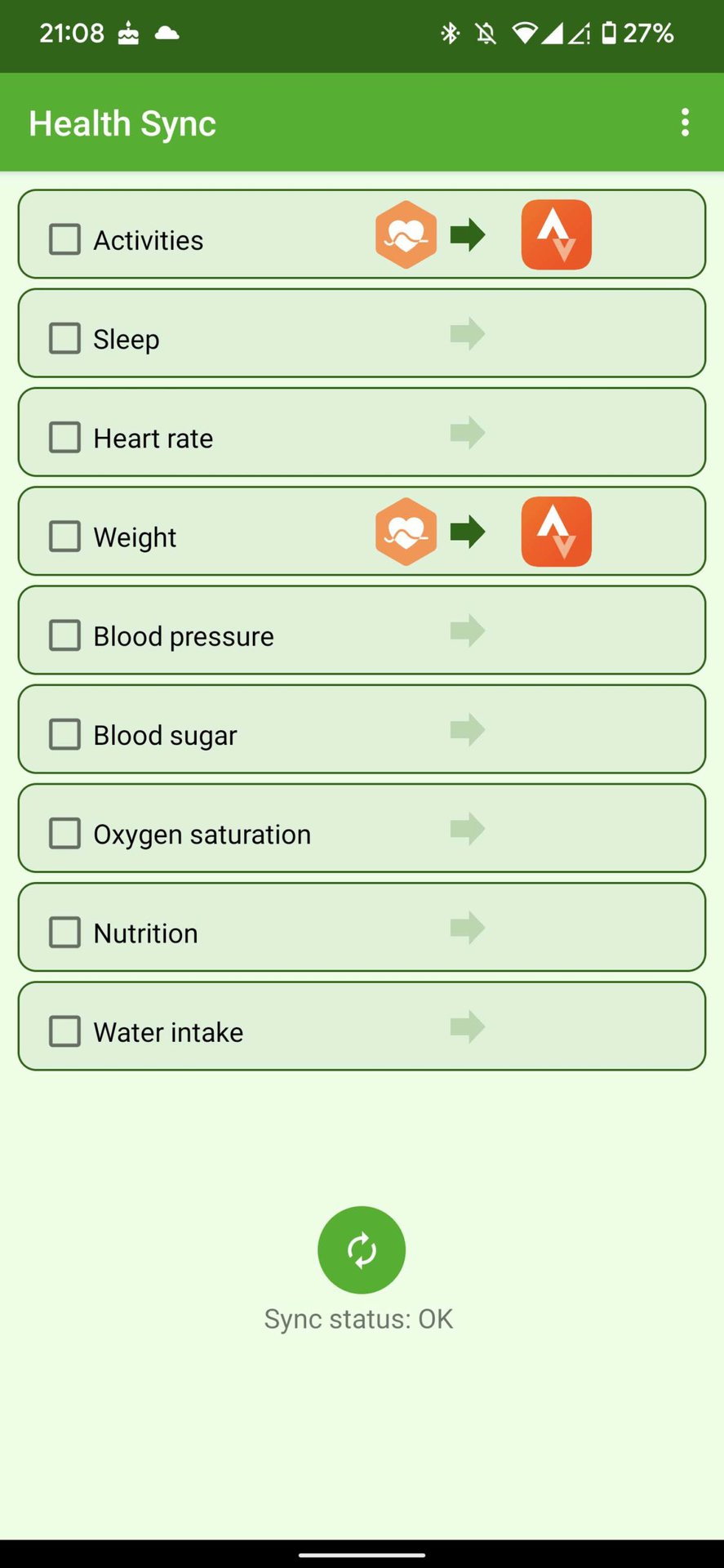724x1568 pixels.
Task: Tick the Weight checkbox
Action: [65, 537]
